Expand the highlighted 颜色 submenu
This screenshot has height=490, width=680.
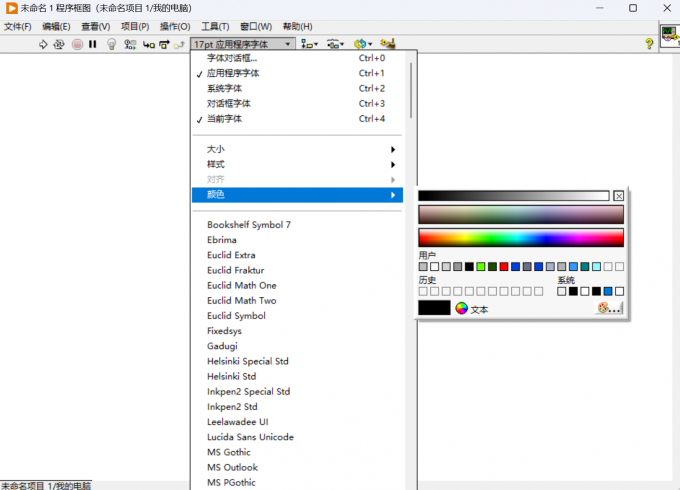[297, 195]
